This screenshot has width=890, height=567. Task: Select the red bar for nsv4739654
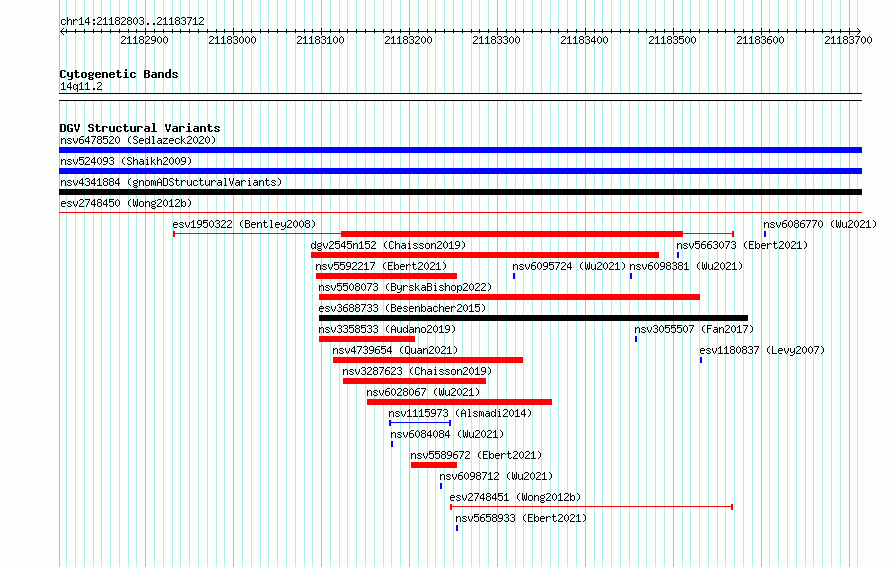tap(428, 360)
